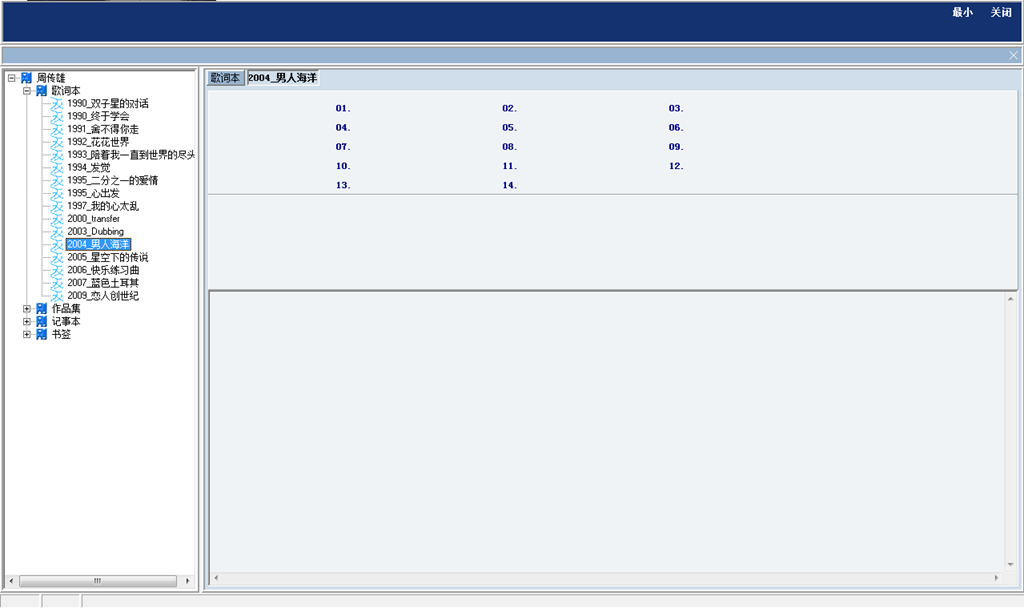
Task: Click the icon beside 2009_恋人创世纪
Action: click(x=57, y=296)
